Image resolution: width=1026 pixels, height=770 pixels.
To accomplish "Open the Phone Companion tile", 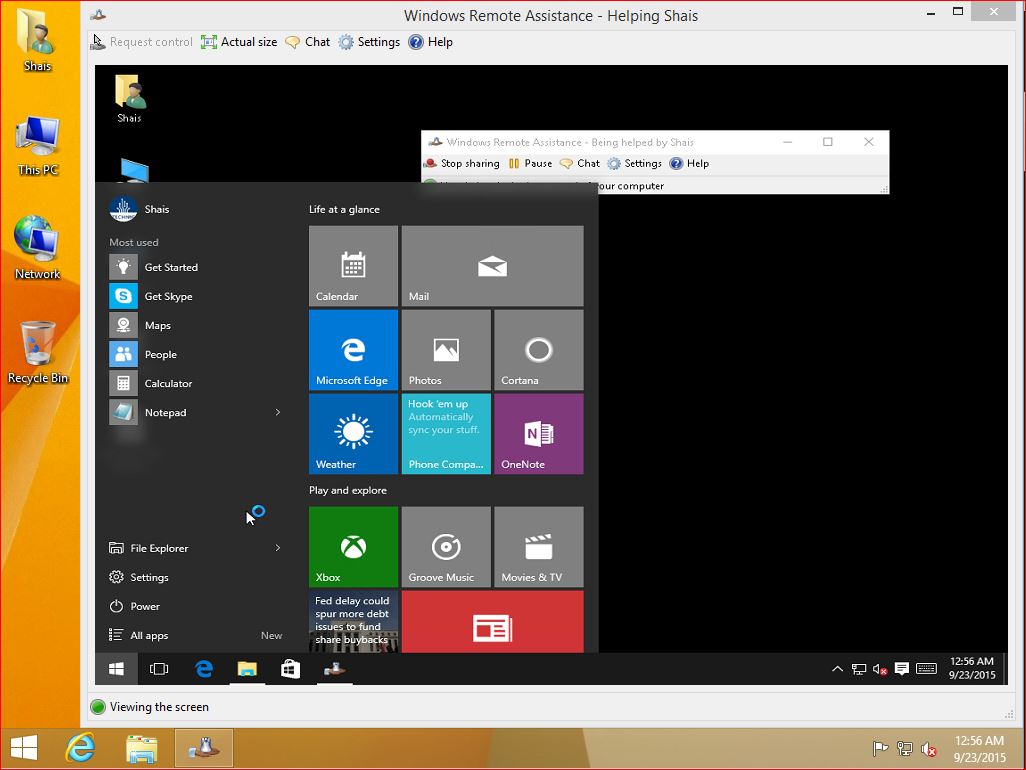I will tap(446, 434).
